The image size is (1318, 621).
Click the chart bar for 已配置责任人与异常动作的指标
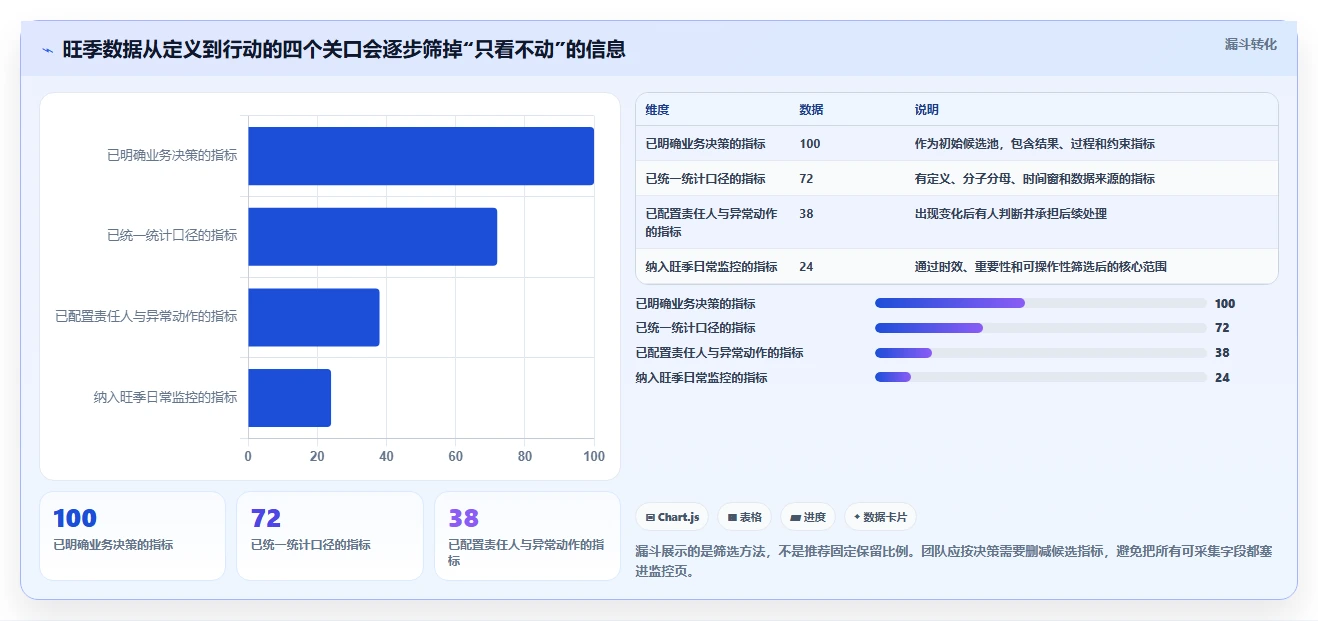tap(314, 317)
